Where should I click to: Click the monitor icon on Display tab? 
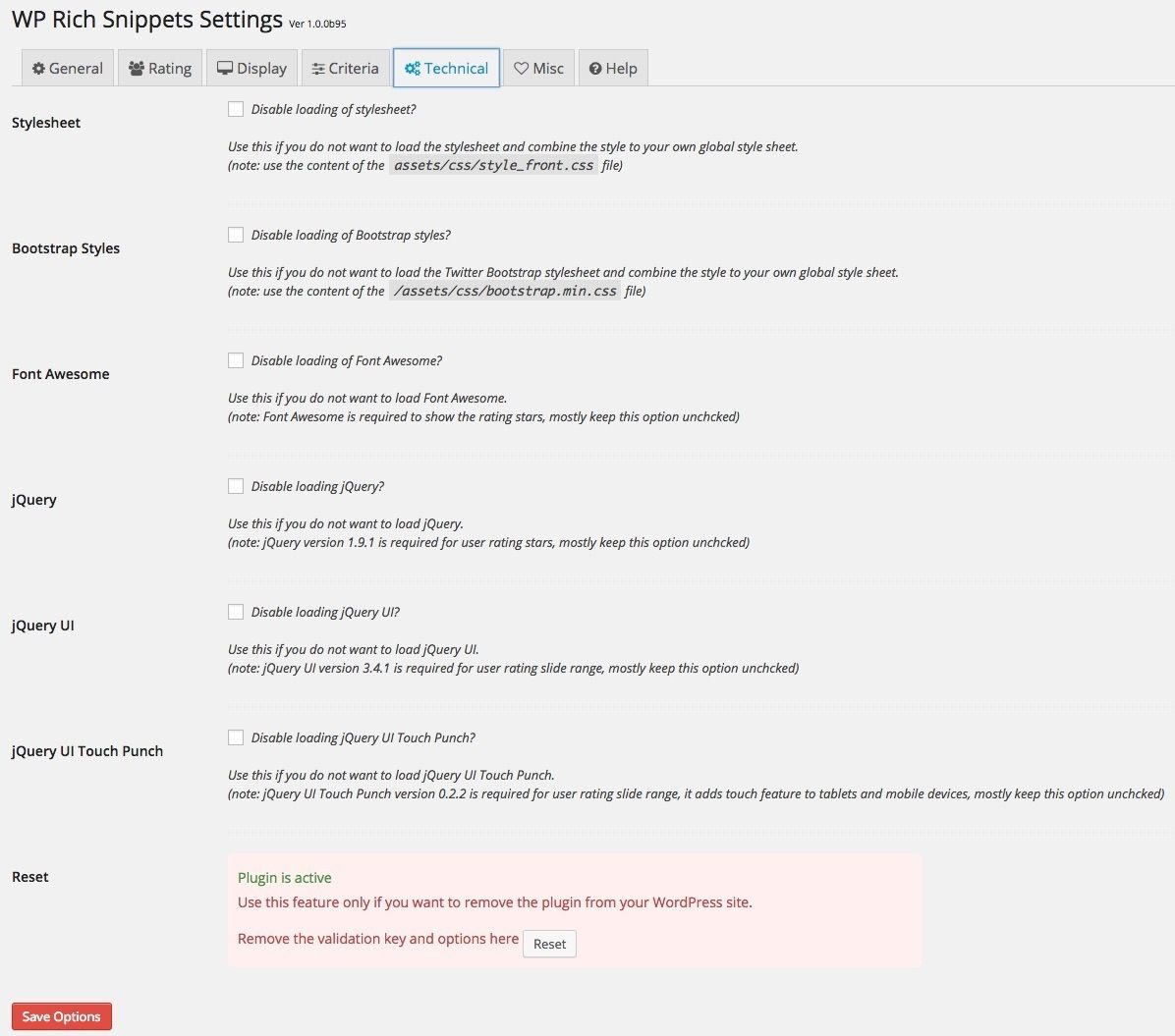point(225,68)
